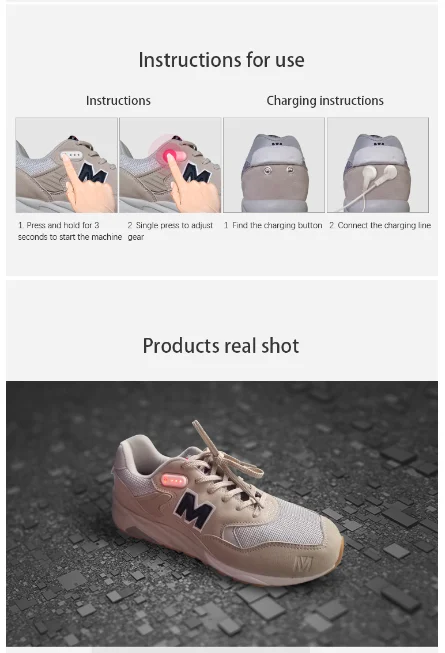
Task: Click the red LED light on large shoe
Action: pos(174,481)
